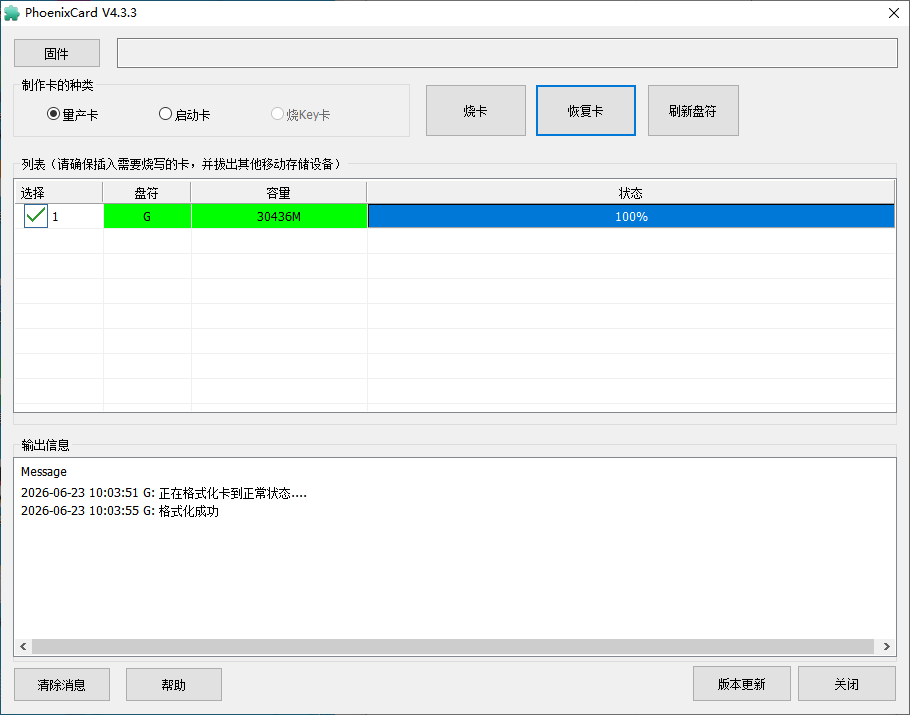This screenshot has width=910, height=715.
Task: Focus the firmware path input field
Action: 507,53
